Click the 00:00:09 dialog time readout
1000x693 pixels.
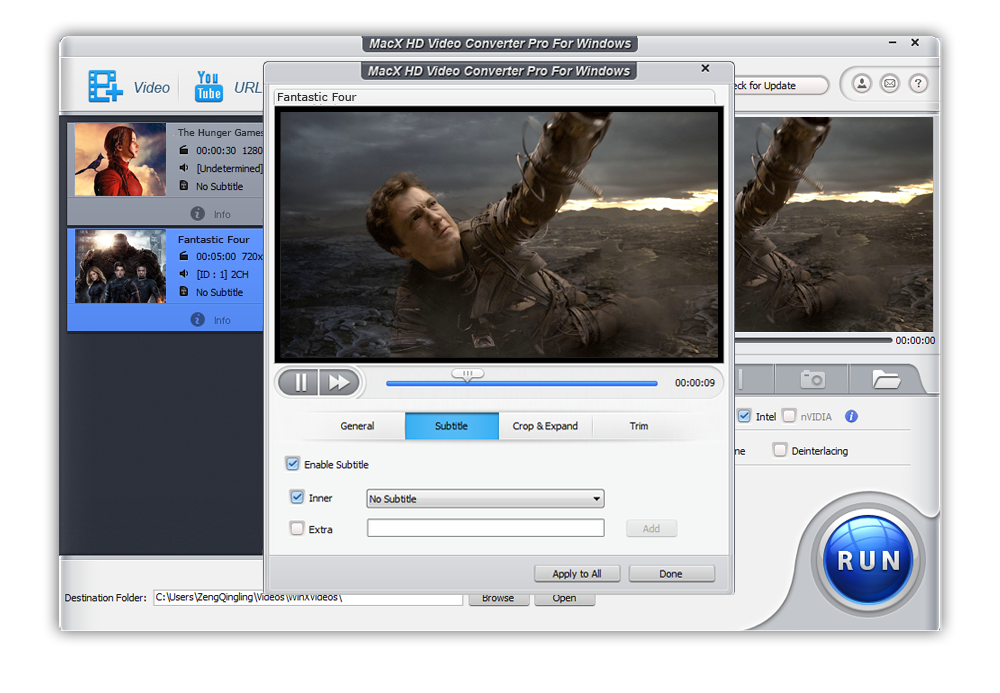point(695,383)
